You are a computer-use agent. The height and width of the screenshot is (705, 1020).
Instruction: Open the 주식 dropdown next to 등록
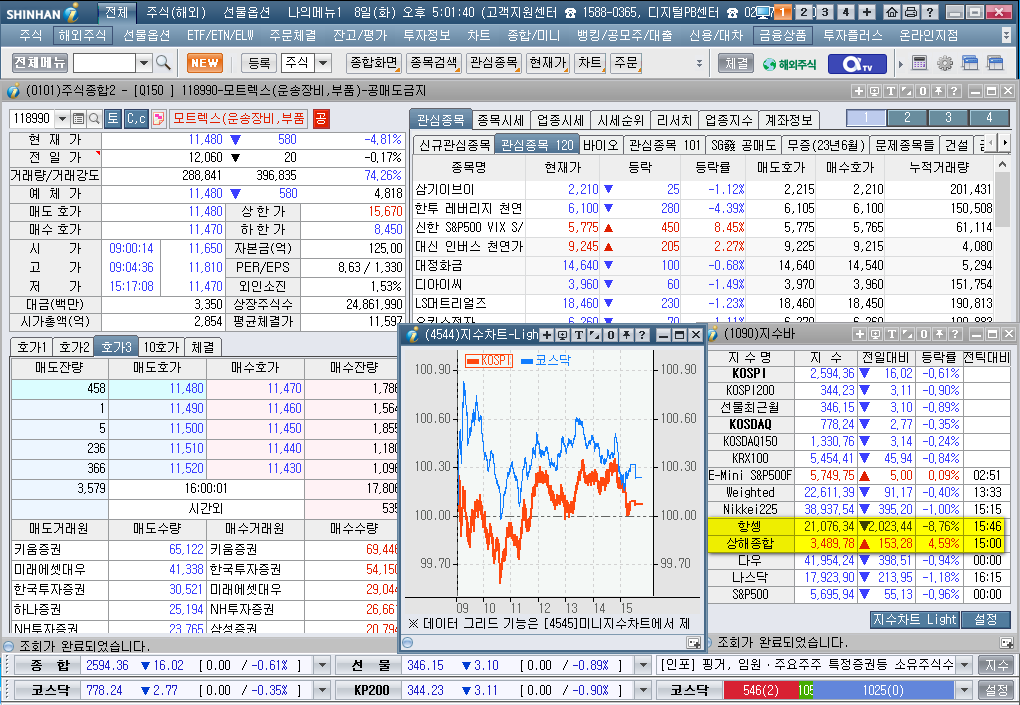click(323, 63)
